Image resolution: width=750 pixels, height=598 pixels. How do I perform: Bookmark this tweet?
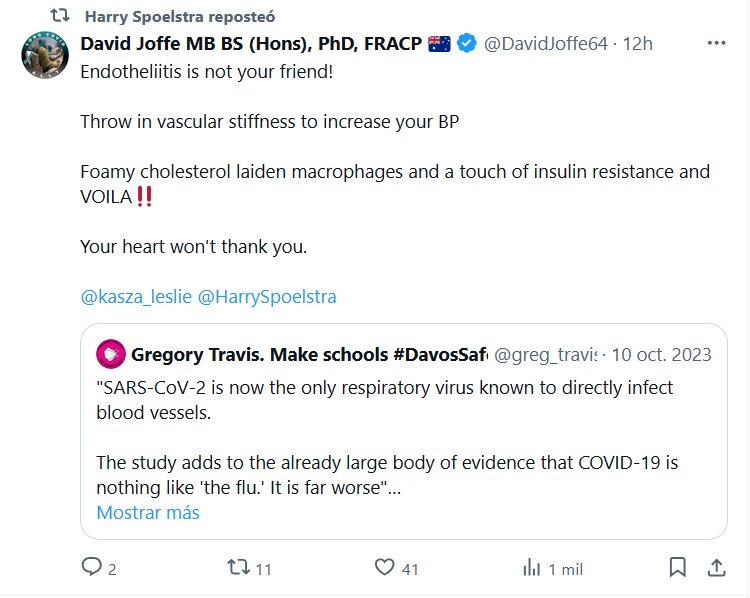[677, 567]
